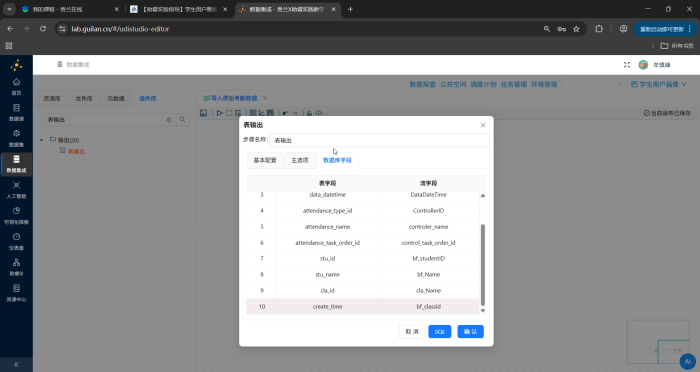
Task: Click the hamburger icon beside 数据集成 header
Action: [59, 64]
